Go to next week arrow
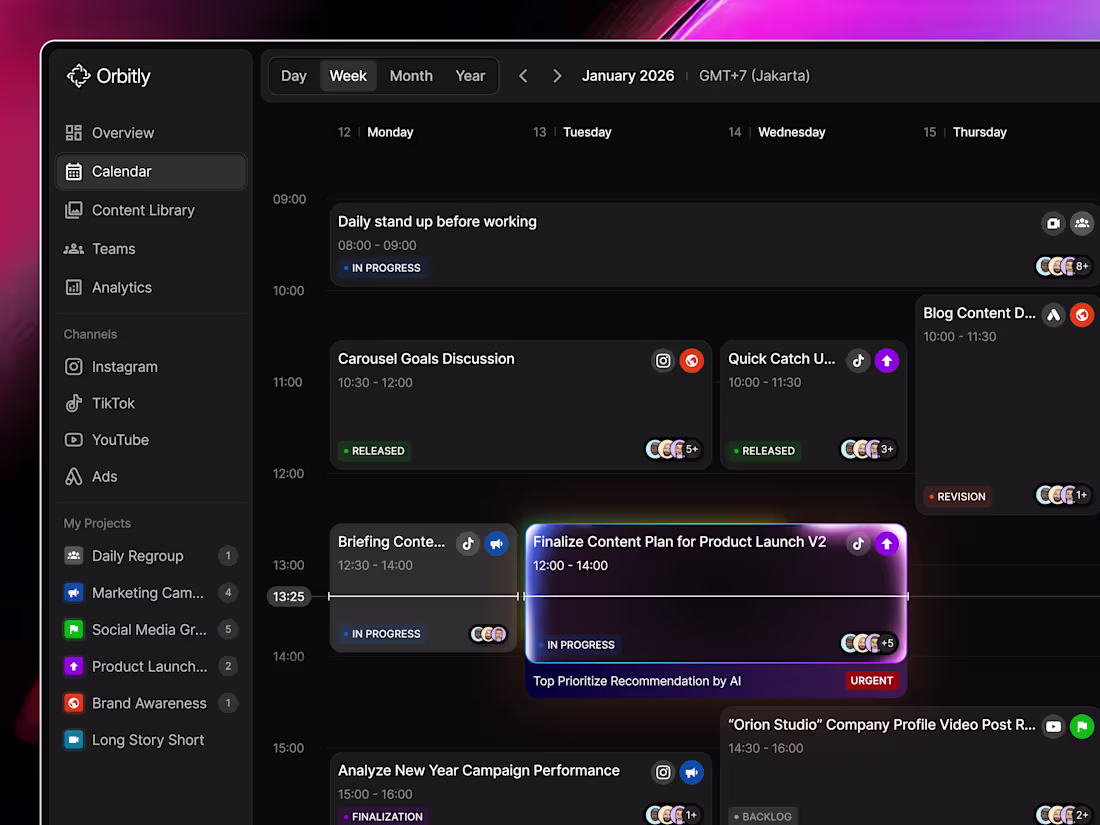1100x825 pixels. (557, 76)
